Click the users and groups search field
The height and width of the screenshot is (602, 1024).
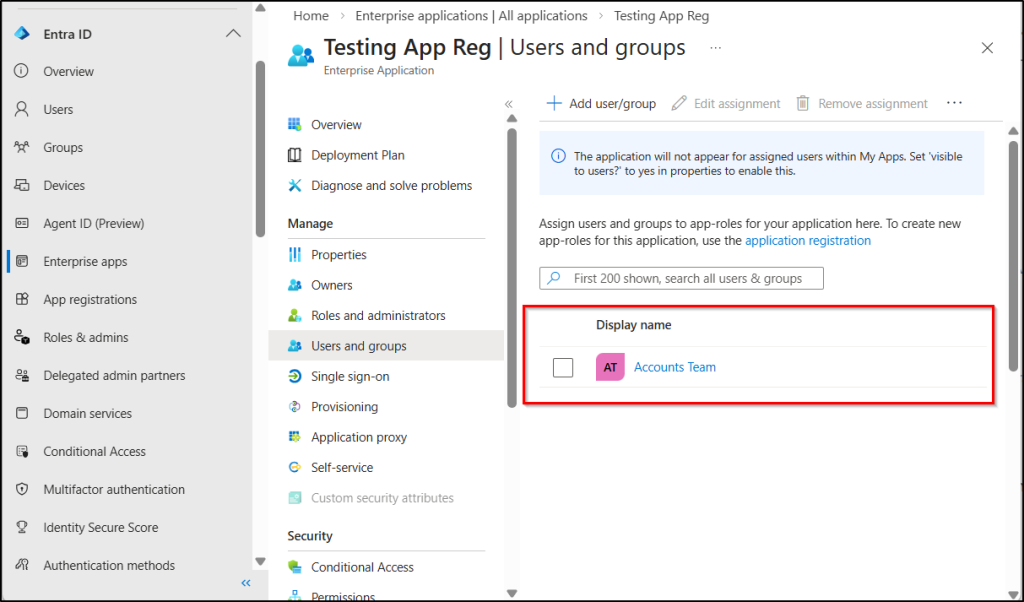[x=681, y=278]
